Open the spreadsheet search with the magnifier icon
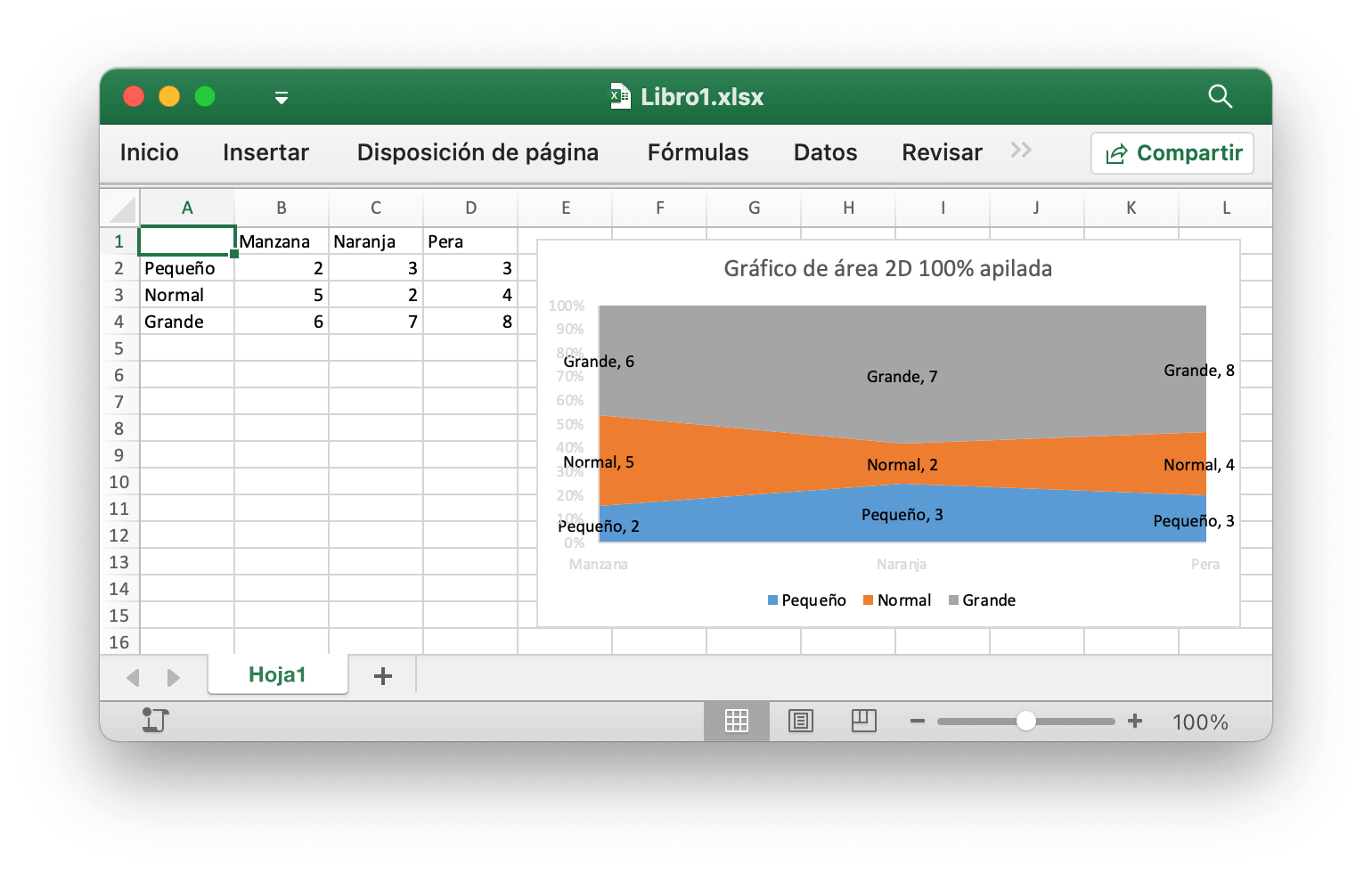This screenshot has width=1372, height=873. point(1220,96)
